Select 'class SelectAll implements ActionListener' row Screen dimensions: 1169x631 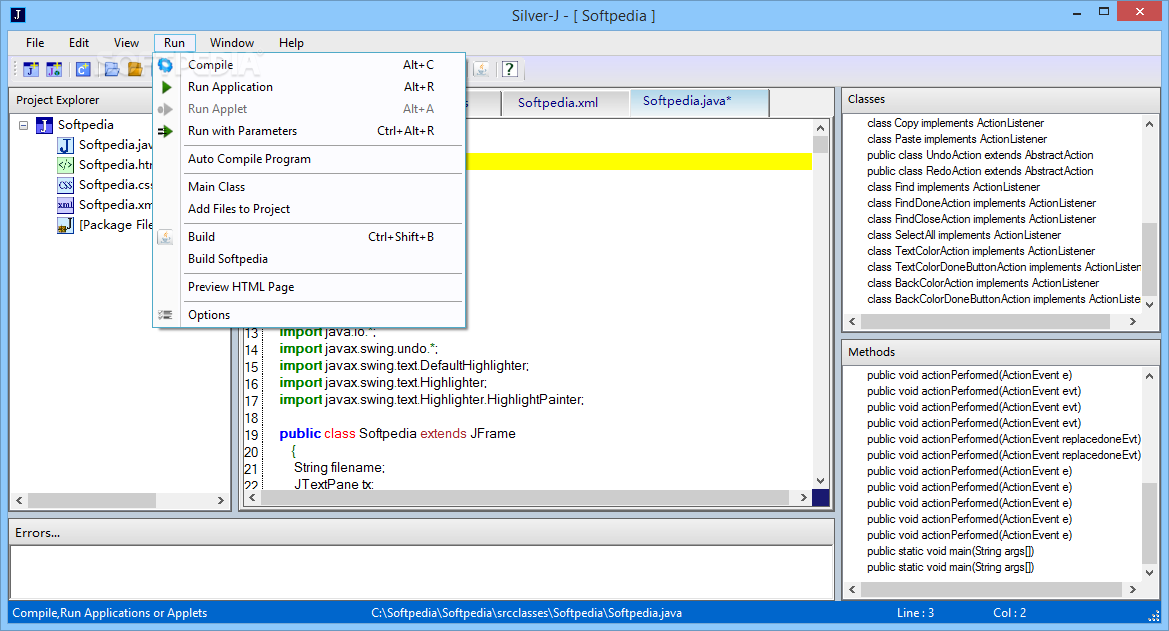tap(963, 235)
